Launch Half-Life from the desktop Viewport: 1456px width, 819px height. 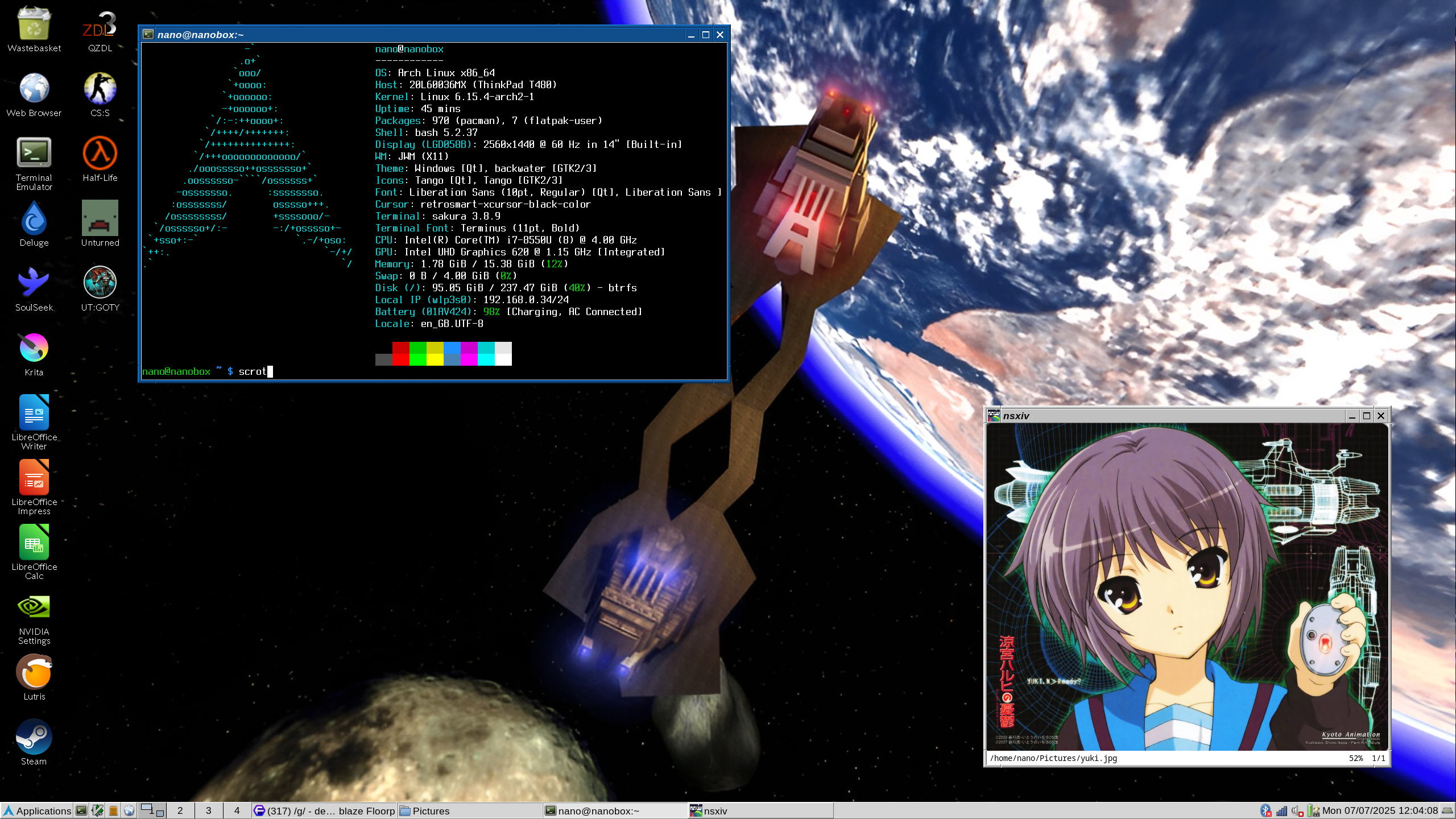100,159
